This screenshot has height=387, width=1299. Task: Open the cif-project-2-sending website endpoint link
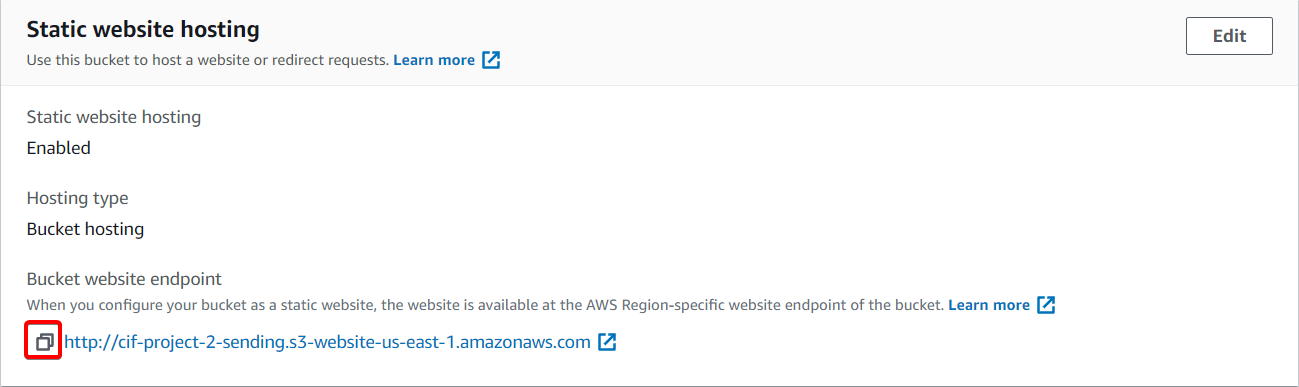point(328,342)
